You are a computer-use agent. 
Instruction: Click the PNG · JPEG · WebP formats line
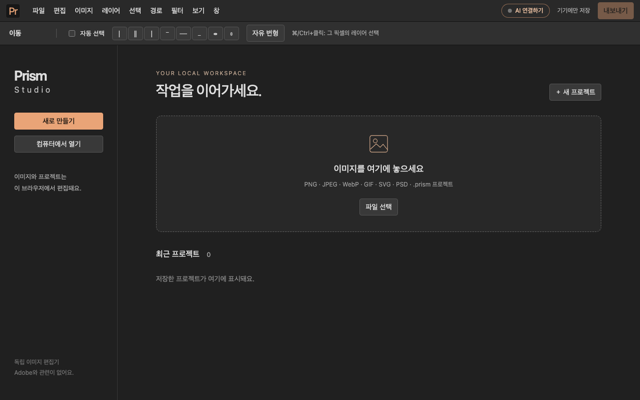tap(378, 184)
